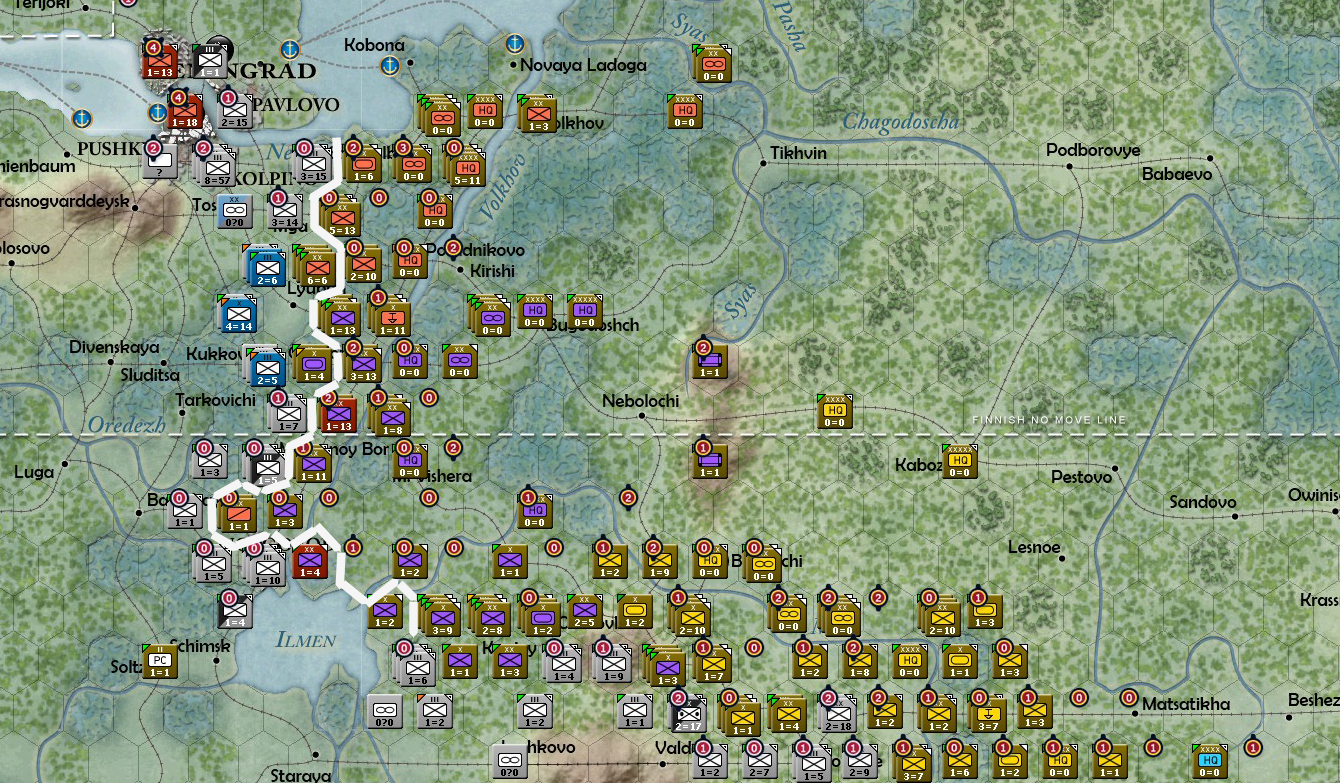Click the port anchor icon beside Kobona
Viewport: 1340px width, 783px height.
[x=389, y=66]
